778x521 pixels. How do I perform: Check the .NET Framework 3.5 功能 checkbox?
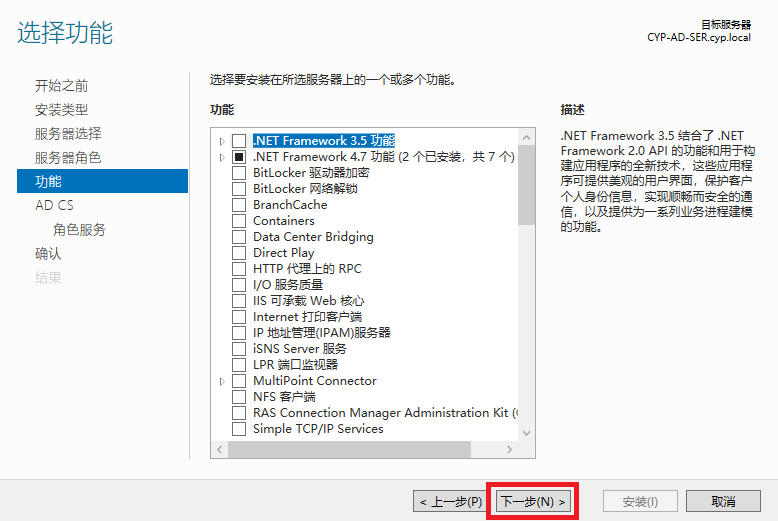(239, 141)
